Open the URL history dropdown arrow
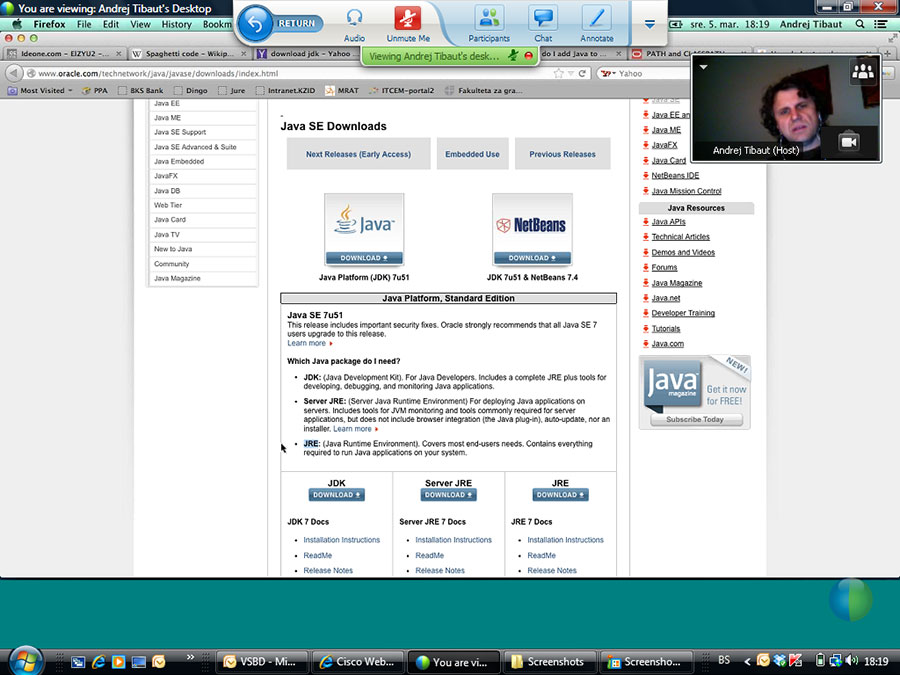The width and height of the screenshot is (900, 675). [571, 73]
